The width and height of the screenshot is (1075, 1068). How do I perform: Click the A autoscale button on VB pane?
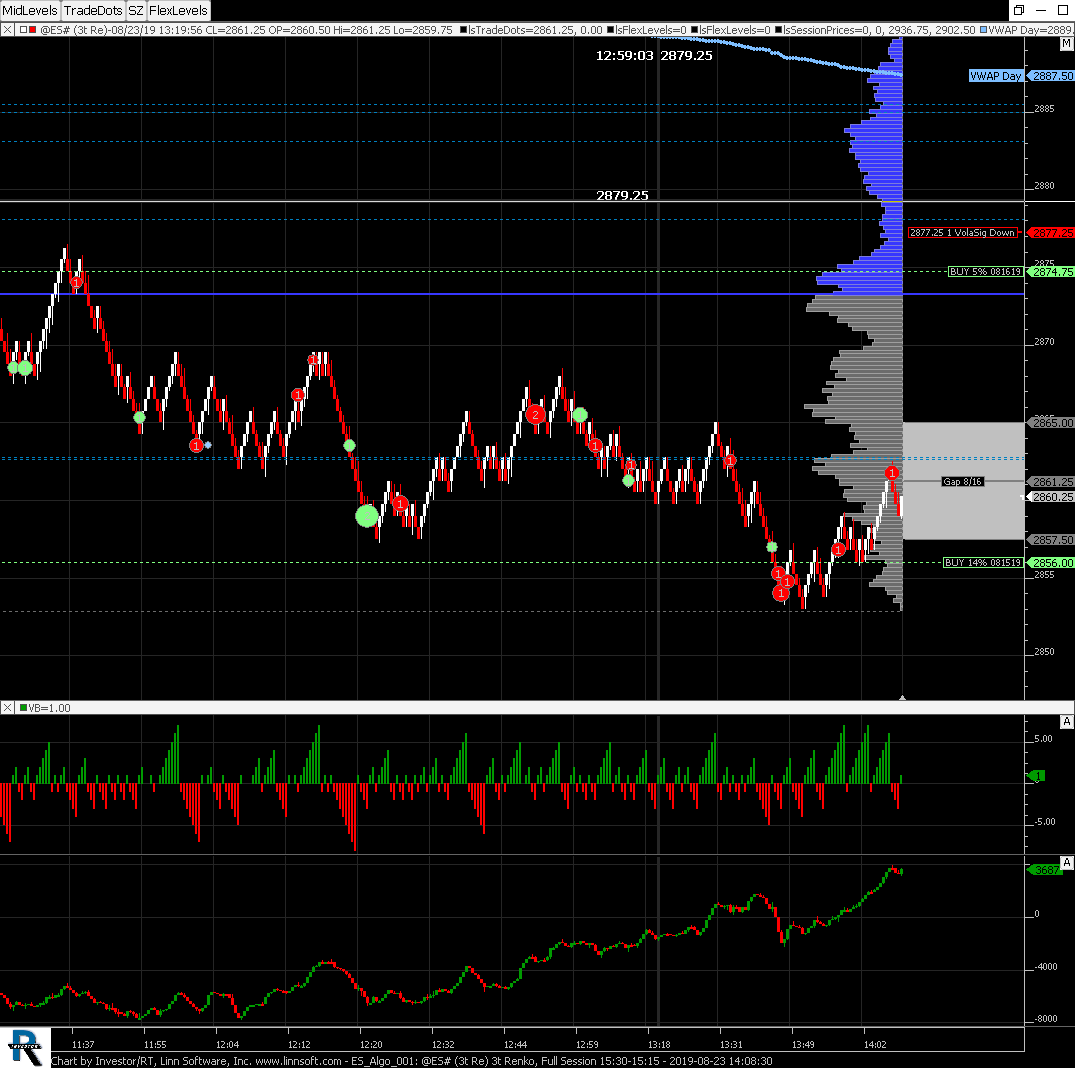(x=1066, y=721)
